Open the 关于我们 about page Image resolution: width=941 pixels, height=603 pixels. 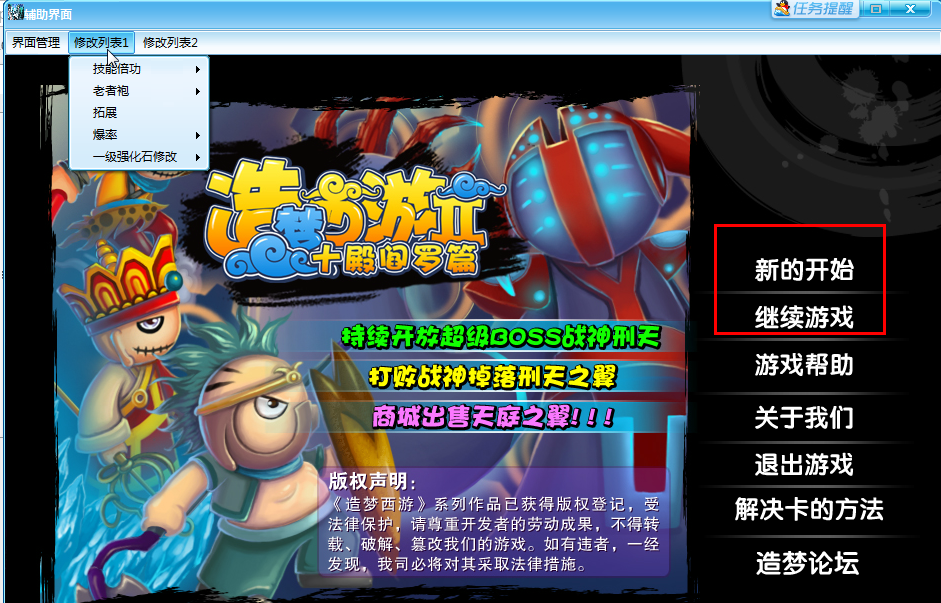pyautogui.click(x=804, y=418)
